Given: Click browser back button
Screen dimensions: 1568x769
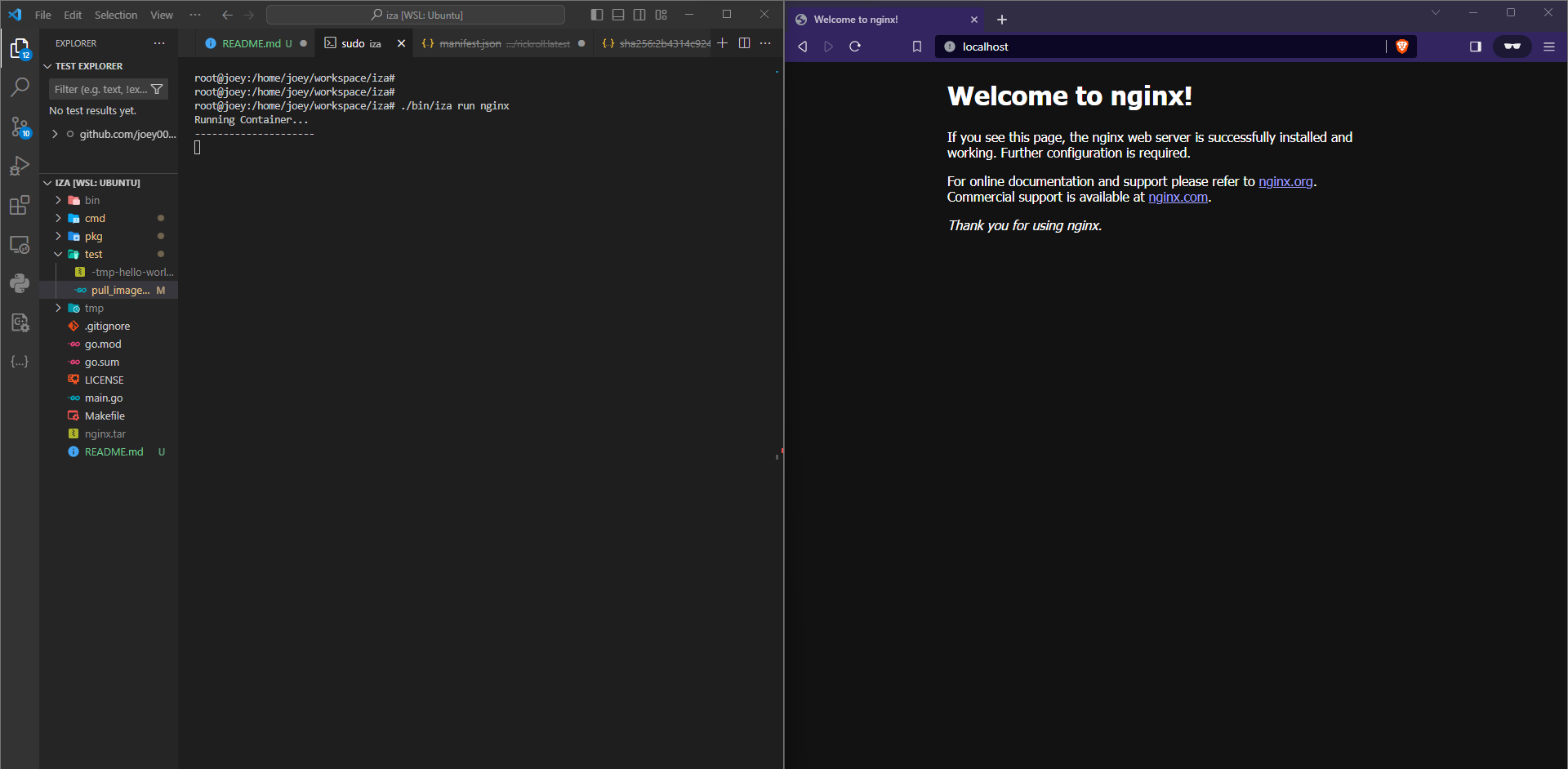Looking at the screenshot, I should (x=803, y=47).
